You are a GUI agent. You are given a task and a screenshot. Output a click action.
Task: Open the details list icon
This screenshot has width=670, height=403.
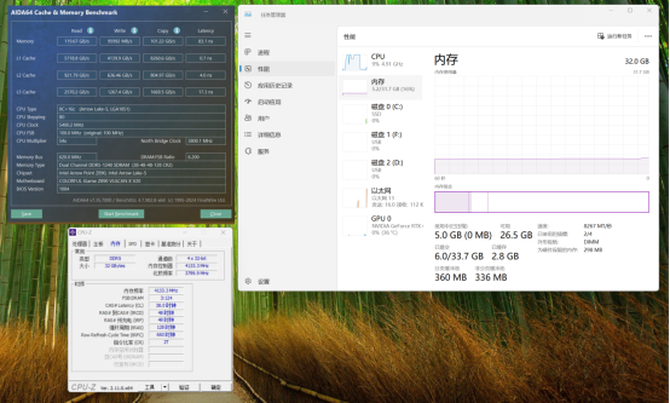click(x=248, y=135)
